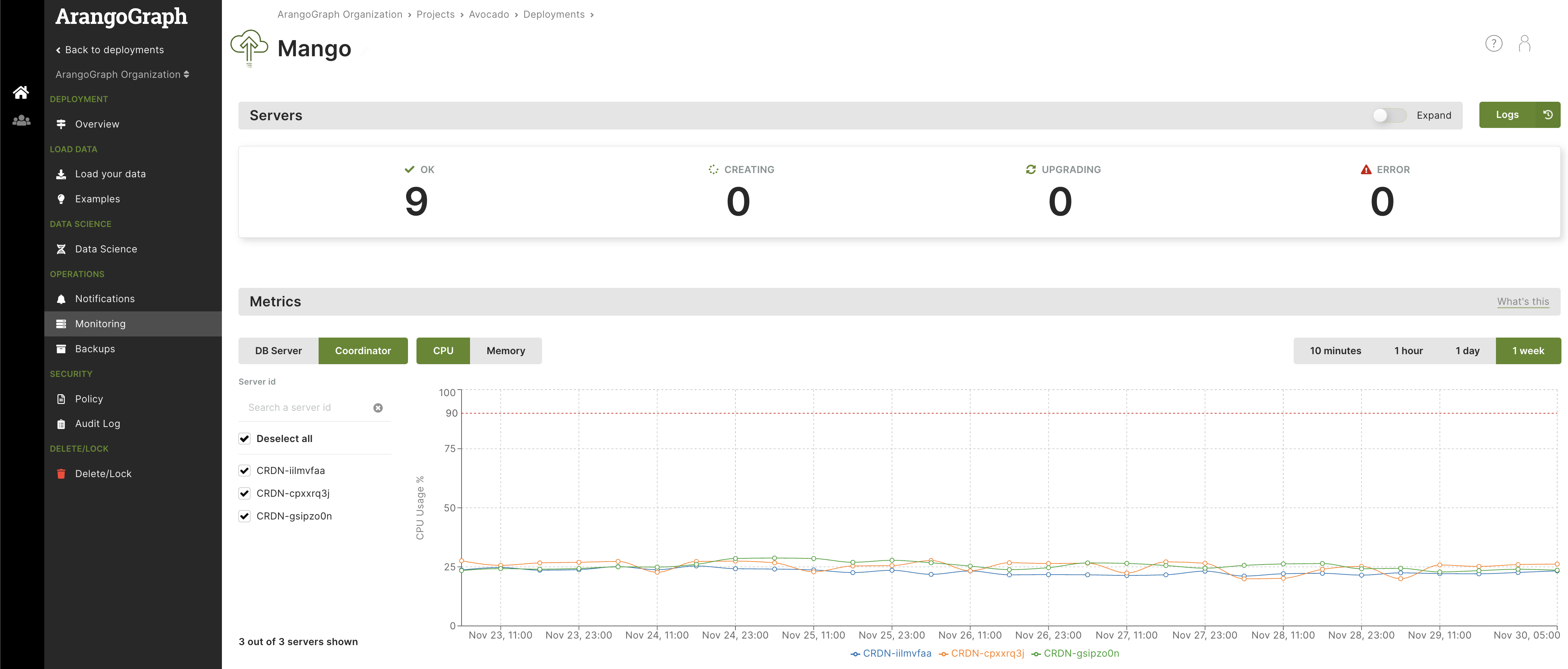The height and width of the screenshot is (669, 1568).
Task: Click the Logs history clock icon
Action: tap(1548, 114)
